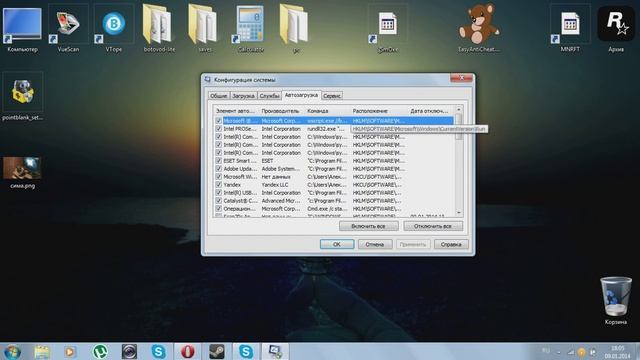Open Steam from the taskbar
Viewport: 640px width, 360px height.
tap(217, 351)
